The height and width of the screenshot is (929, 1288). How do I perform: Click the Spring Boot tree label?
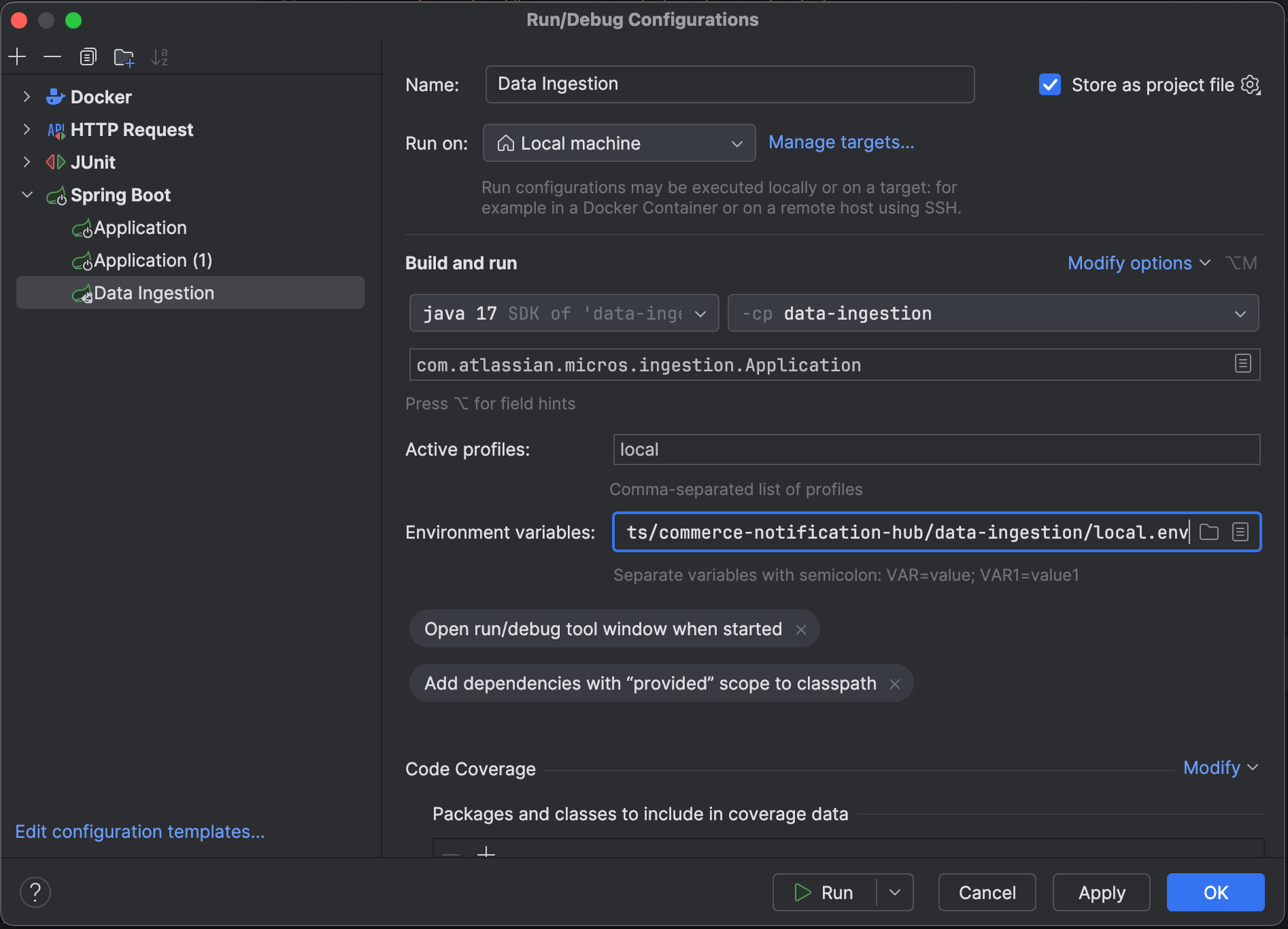point(120,195)
